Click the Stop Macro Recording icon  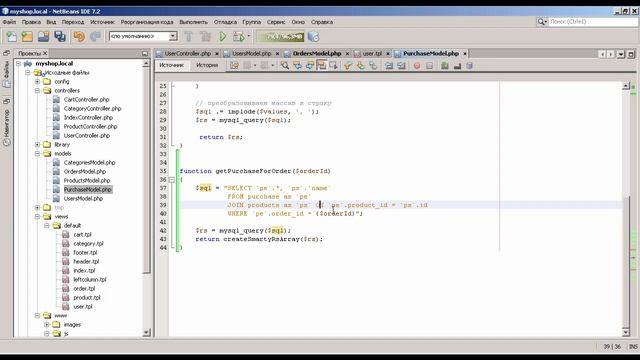429,65
